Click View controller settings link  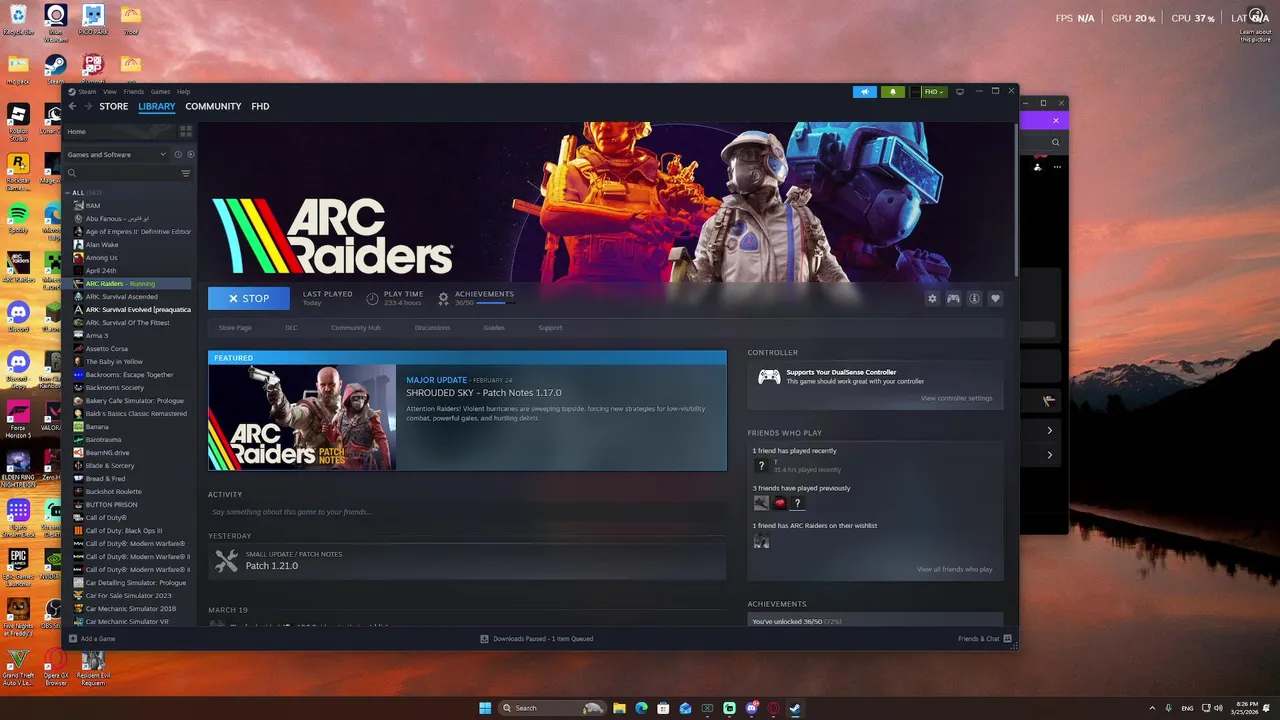pyautogui.click(x=957, y=398)
